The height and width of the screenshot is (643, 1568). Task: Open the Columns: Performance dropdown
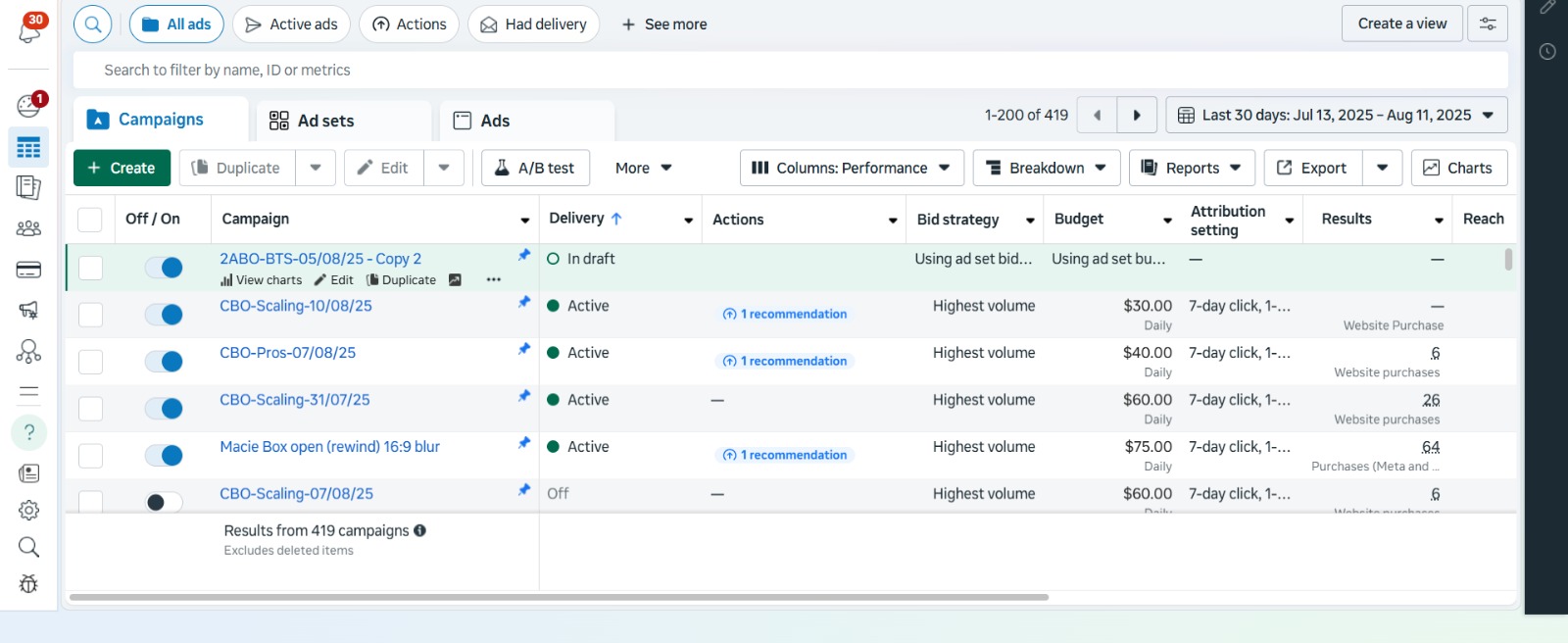tap(852, 168)
